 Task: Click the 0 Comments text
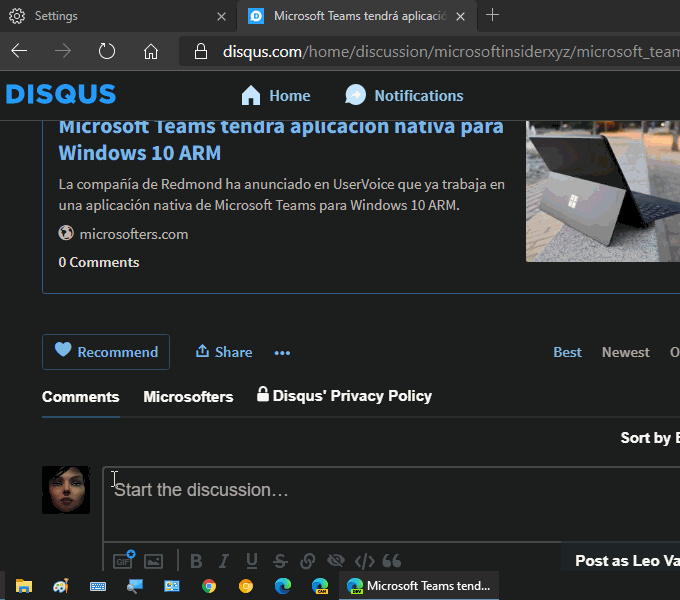click(x=99, y=262)
